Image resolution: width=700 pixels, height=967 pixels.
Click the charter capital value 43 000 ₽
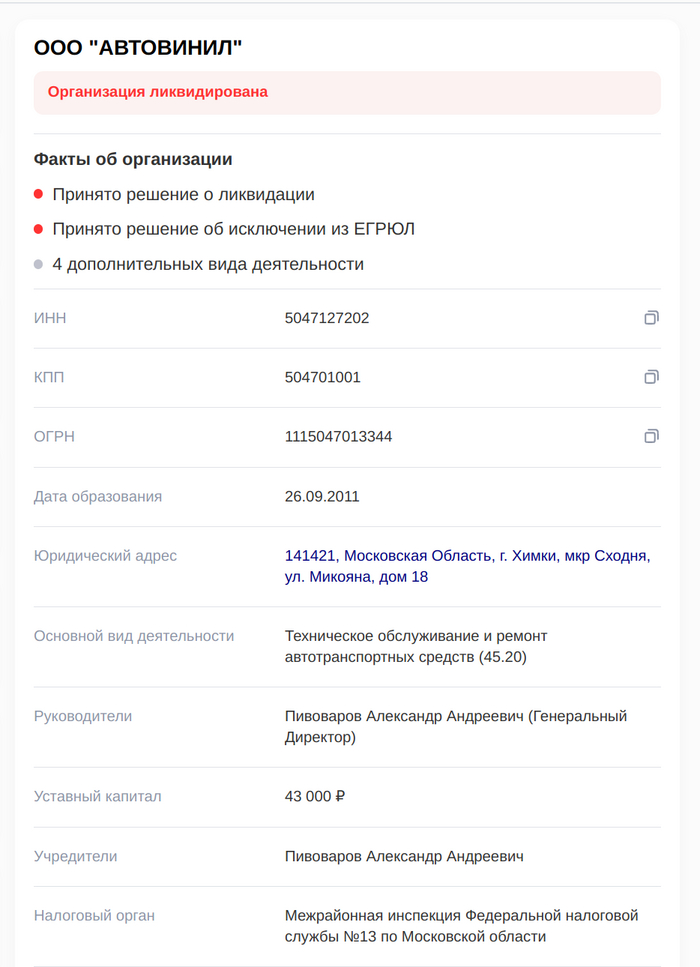point(315,796)
